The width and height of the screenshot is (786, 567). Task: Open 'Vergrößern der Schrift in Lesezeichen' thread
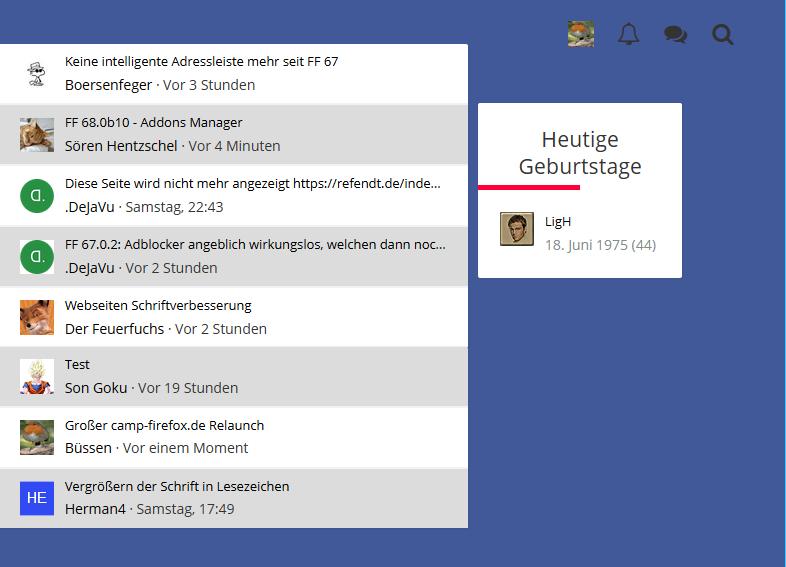(177, 487)
